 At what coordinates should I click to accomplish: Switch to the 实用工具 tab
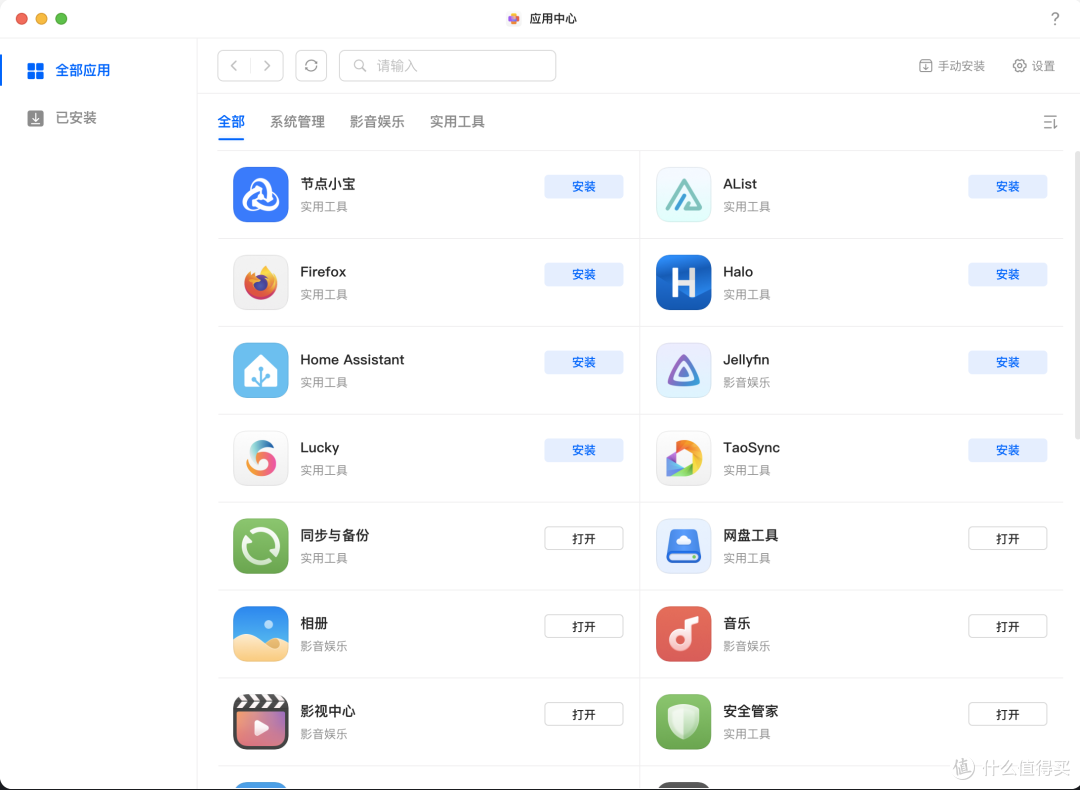[457, 122]
